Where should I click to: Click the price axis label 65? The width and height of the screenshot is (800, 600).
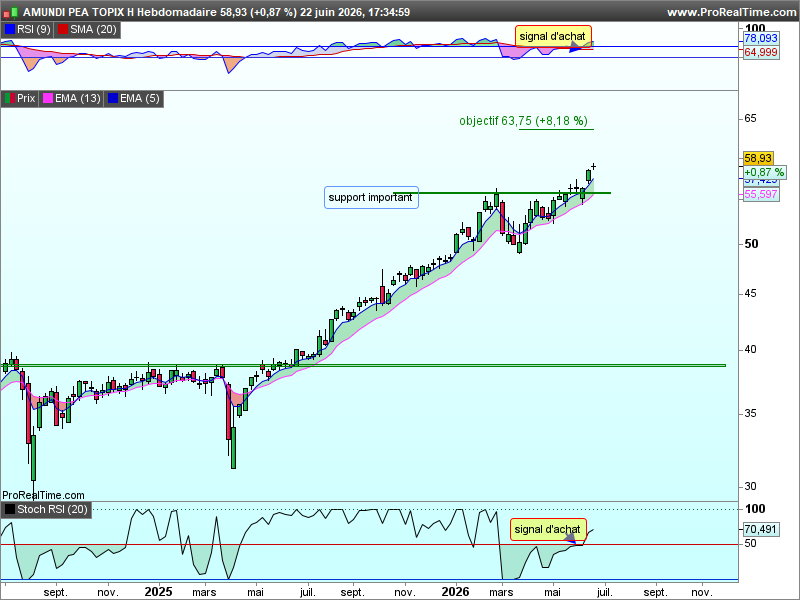click(x=750, y=118)
